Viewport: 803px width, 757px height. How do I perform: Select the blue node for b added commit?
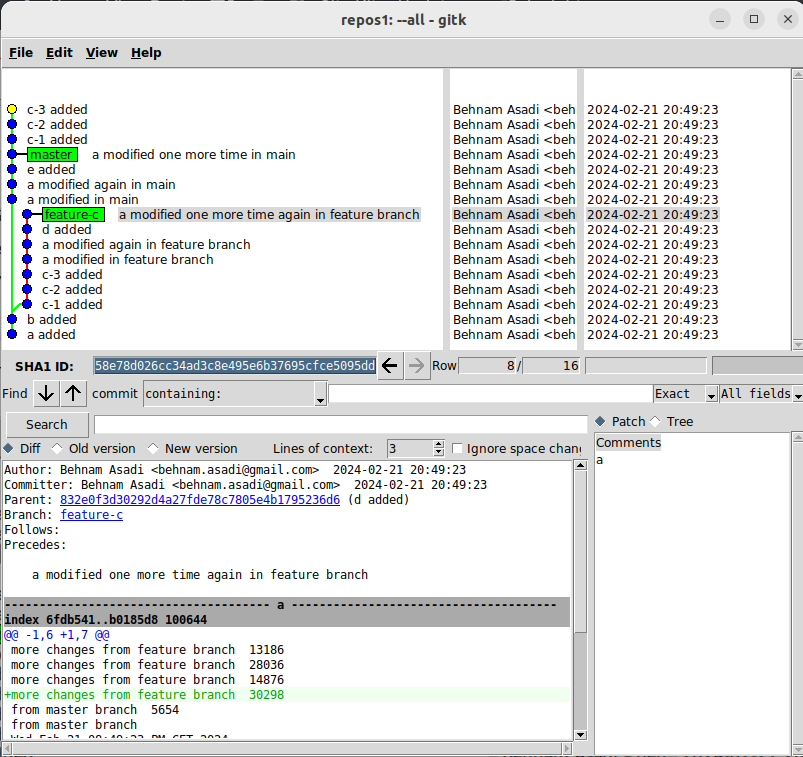12,320
